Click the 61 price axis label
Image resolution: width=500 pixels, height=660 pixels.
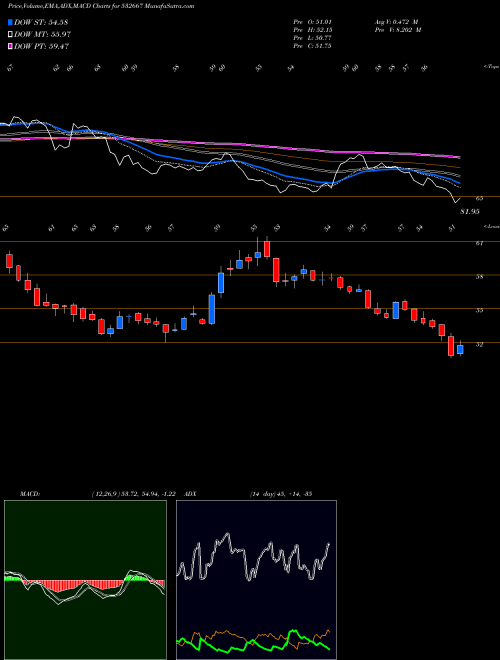(480, 243)
